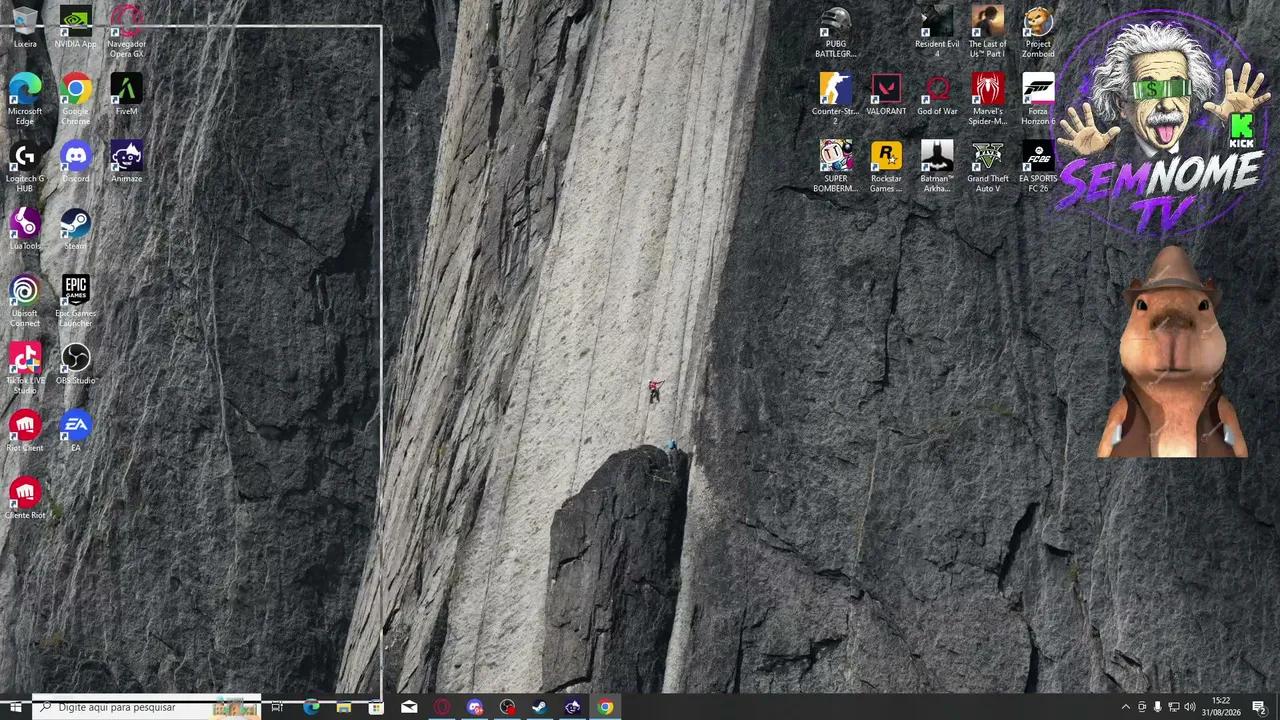The width and height of the screenshot is (1280, 720).
Task: Select the NVIDIA App desktop shortcut
Action: coord(76,28)
